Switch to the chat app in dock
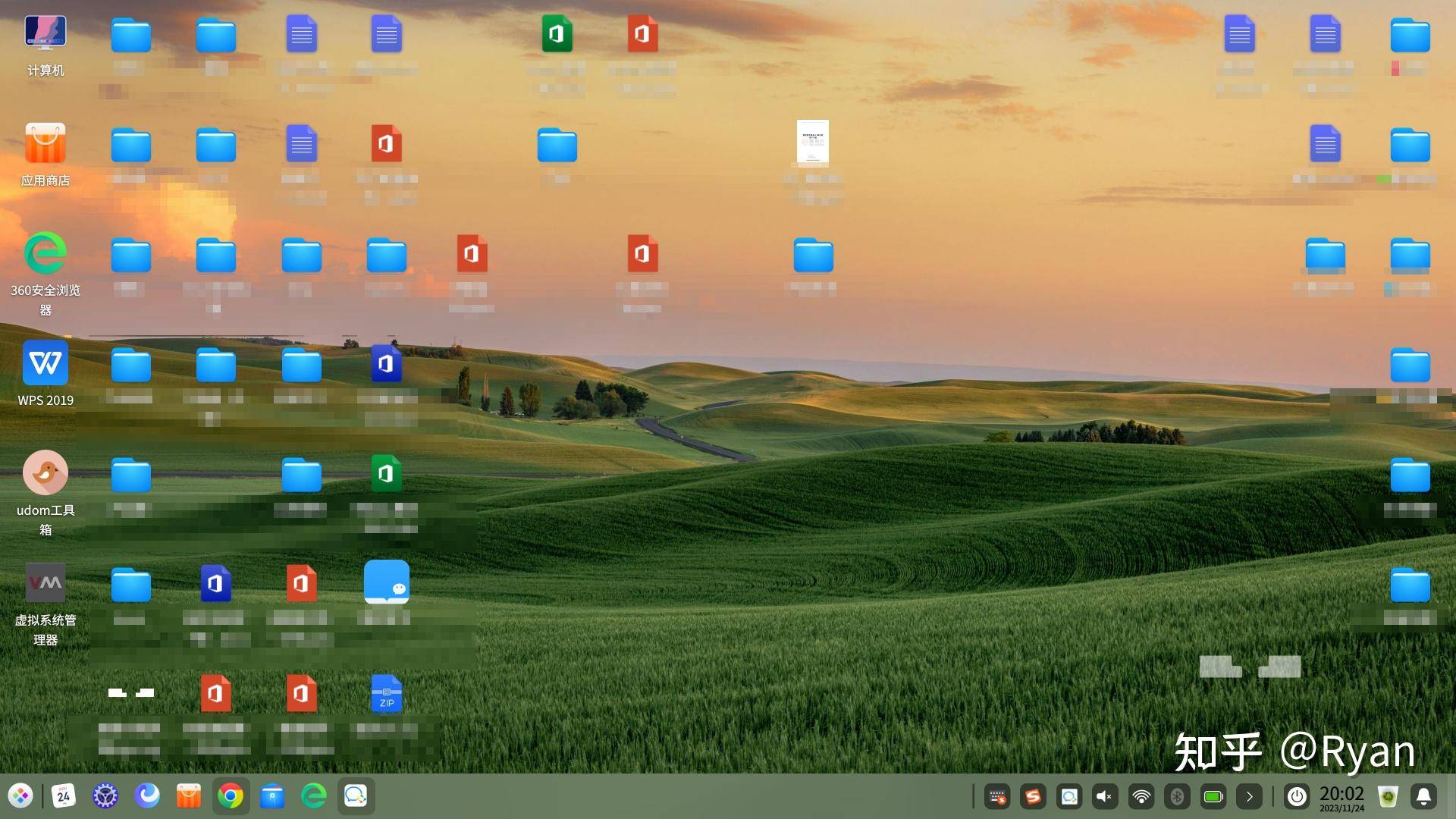The width and height of the screenshot is (1456, 819). (x=356, y=796)
